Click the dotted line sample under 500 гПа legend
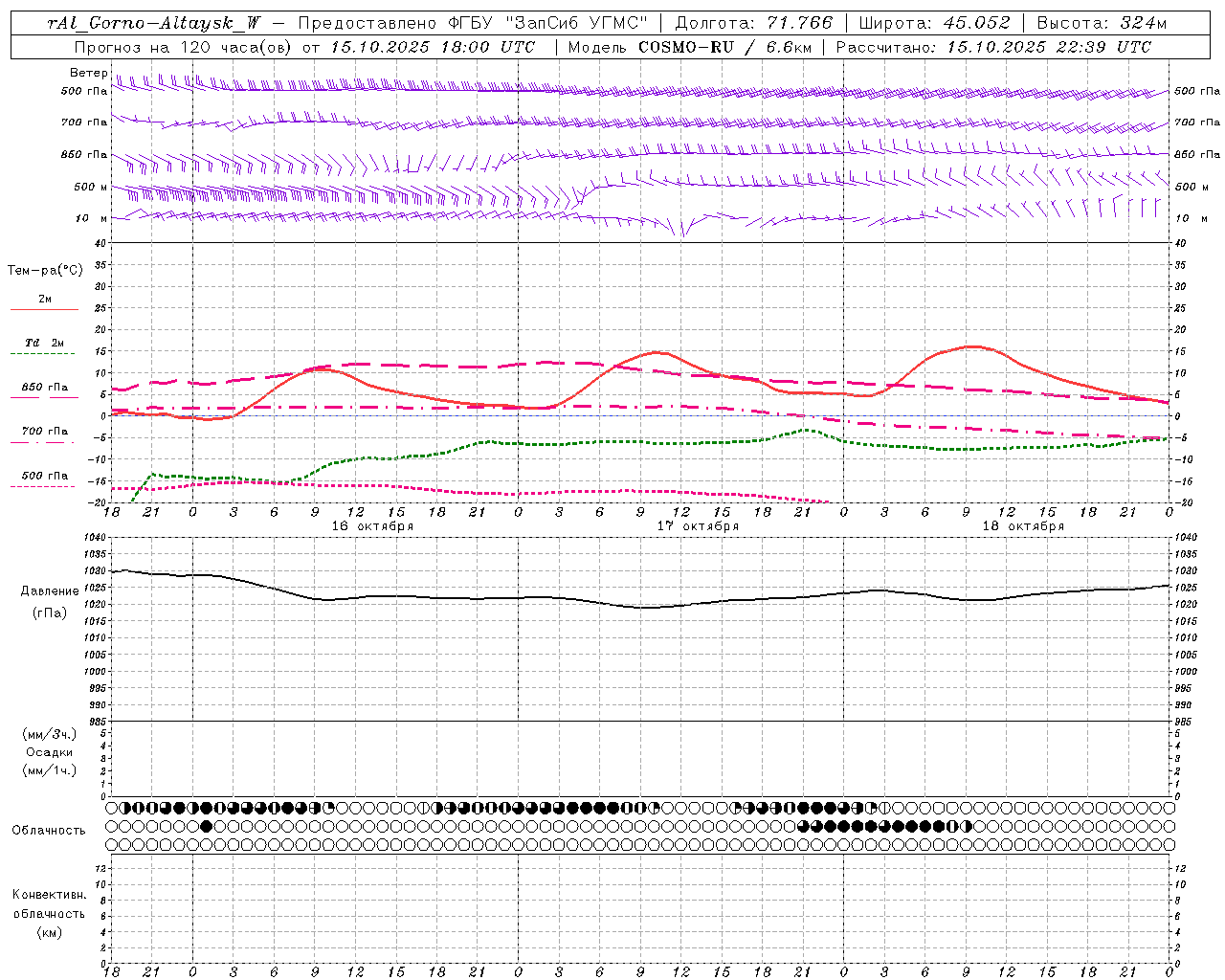 [x=44, y=486]
